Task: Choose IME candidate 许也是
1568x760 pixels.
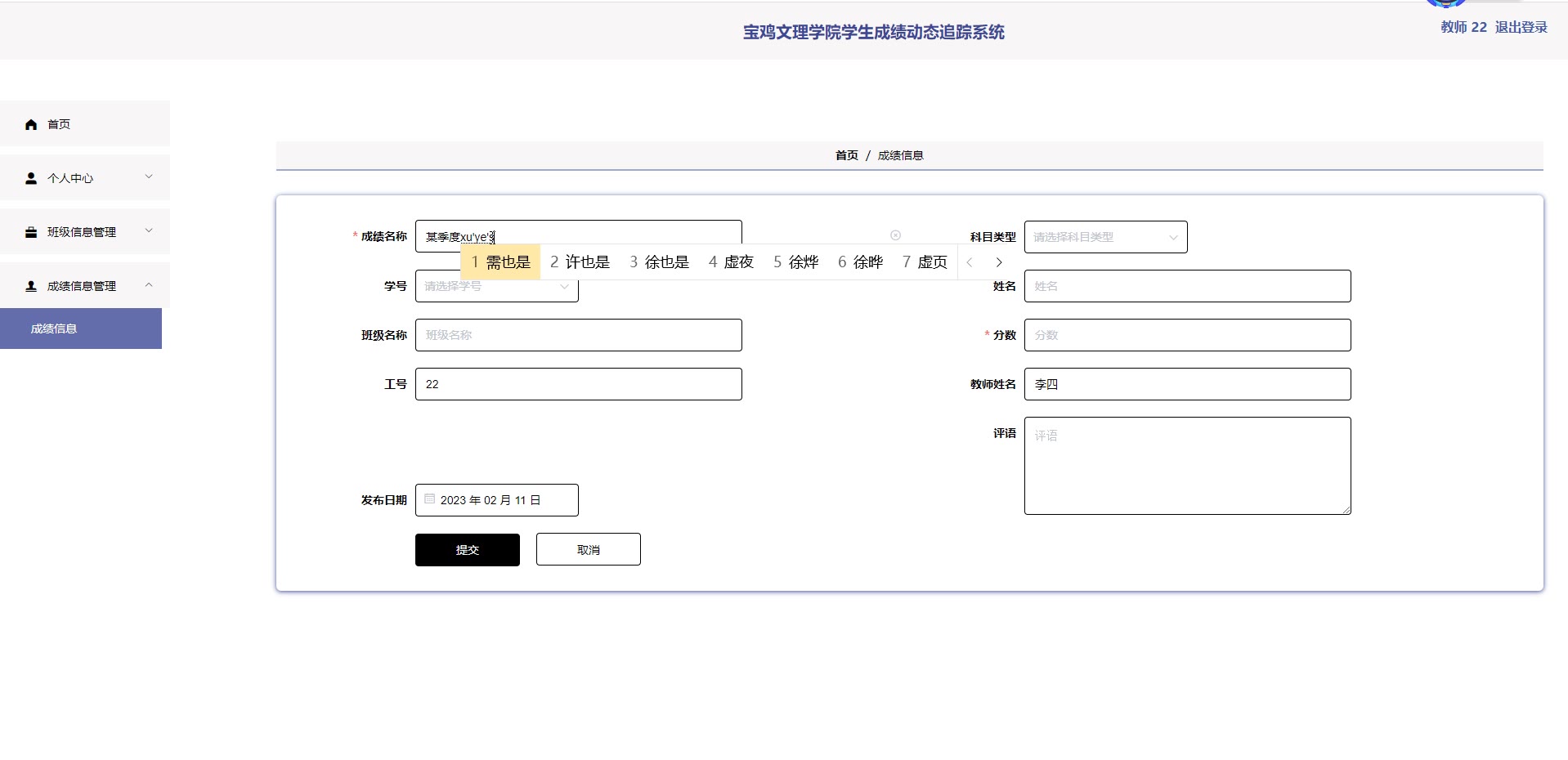Action: [580, 262]
